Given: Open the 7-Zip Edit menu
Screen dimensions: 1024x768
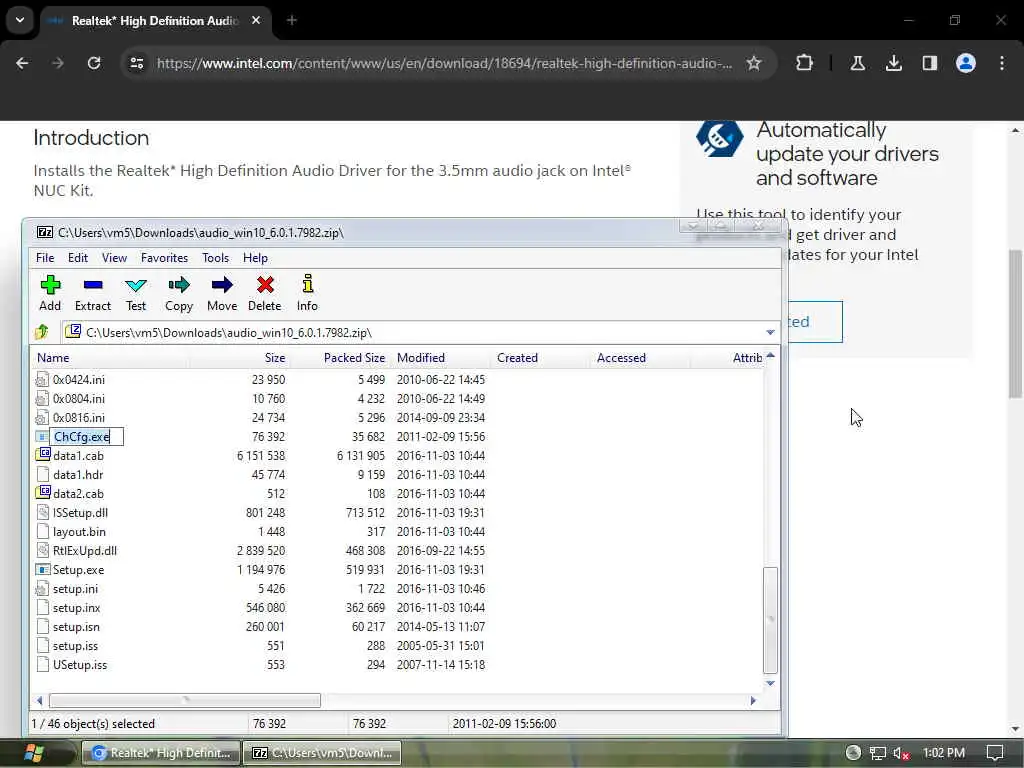Looking at the screenshot, I should (78, 258).
